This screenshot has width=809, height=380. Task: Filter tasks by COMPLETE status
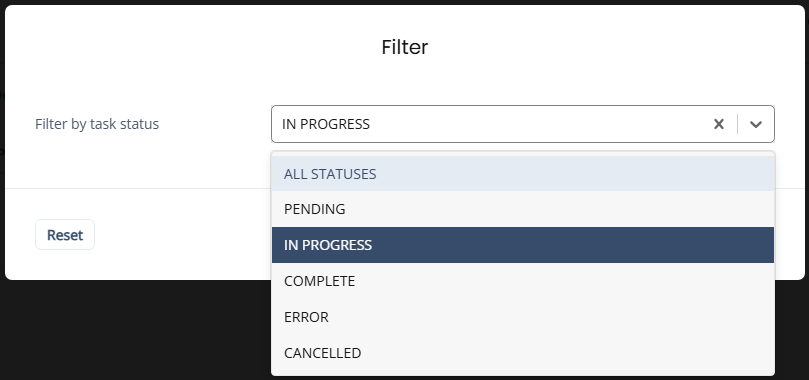[x=523, y=281]
